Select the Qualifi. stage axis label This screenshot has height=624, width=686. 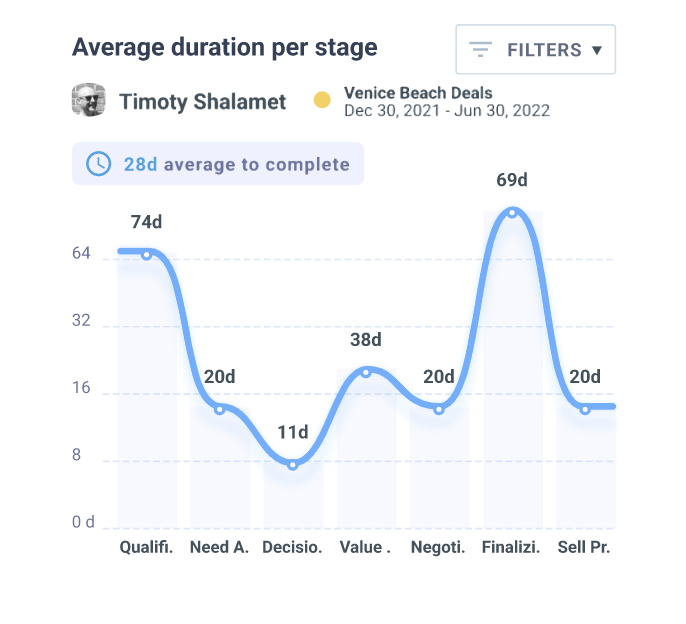click(x=146, y=547)
